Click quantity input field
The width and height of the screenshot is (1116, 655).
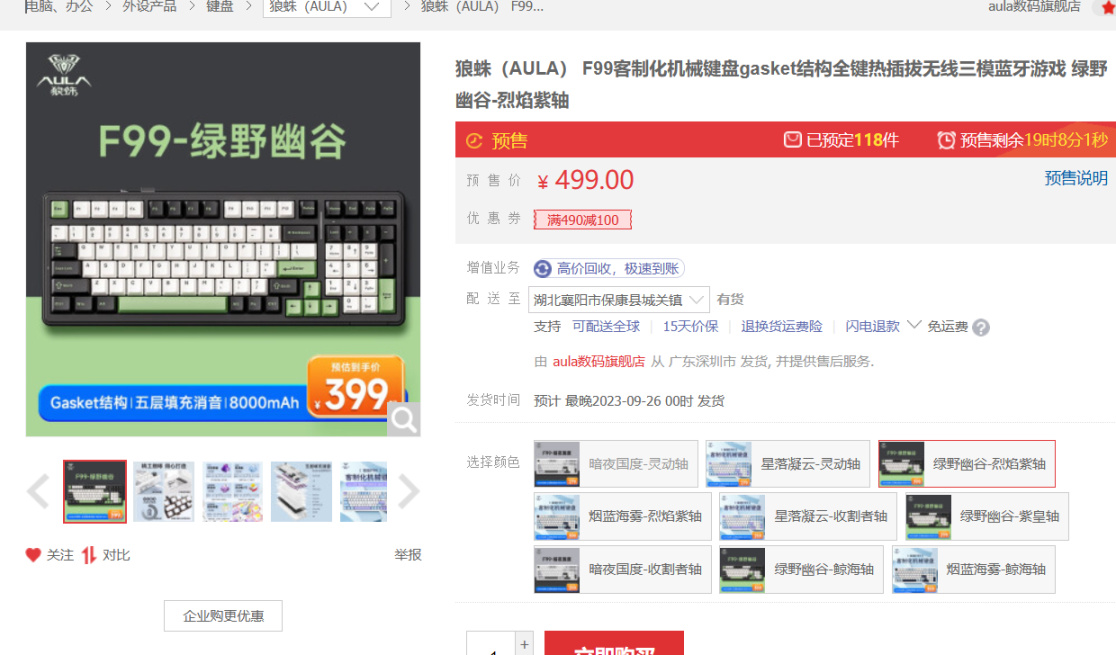click(491, 644)
